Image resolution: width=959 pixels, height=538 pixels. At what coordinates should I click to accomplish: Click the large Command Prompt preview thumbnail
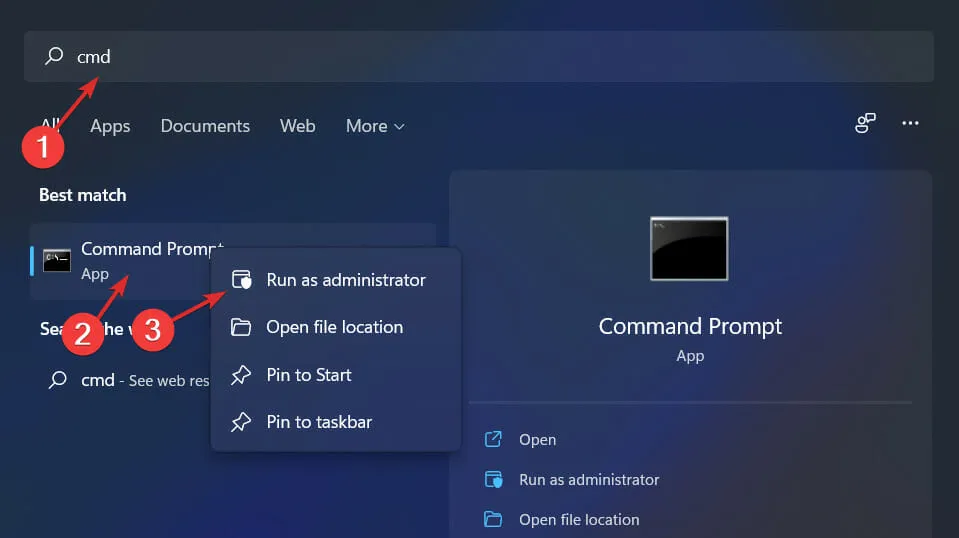coord(689,248)
